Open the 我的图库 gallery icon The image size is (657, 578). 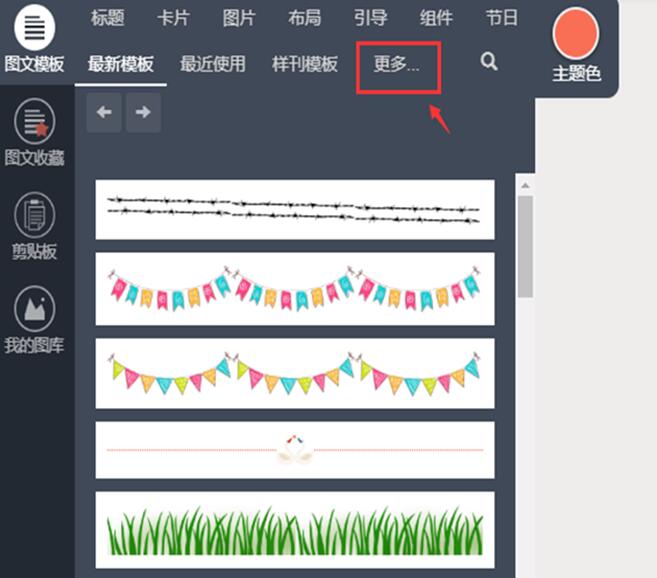click(x=35, y=309)
